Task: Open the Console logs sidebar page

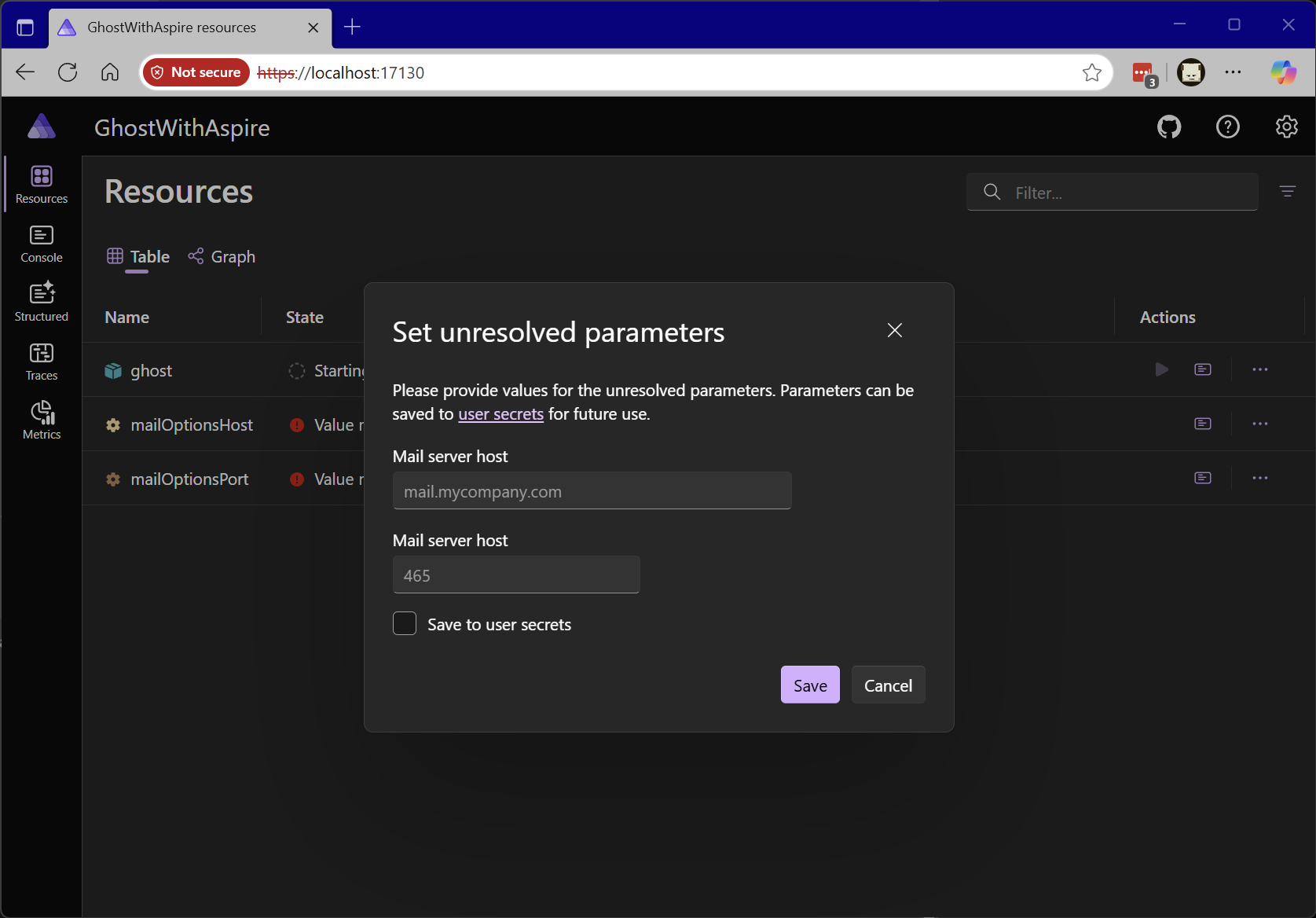Action: tap(42, 244)
